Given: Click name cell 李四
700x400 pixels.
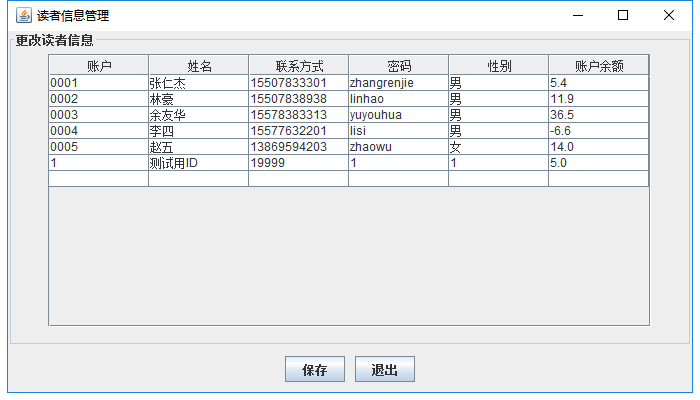Looking at the screenshot, I should tap(199, 131).
